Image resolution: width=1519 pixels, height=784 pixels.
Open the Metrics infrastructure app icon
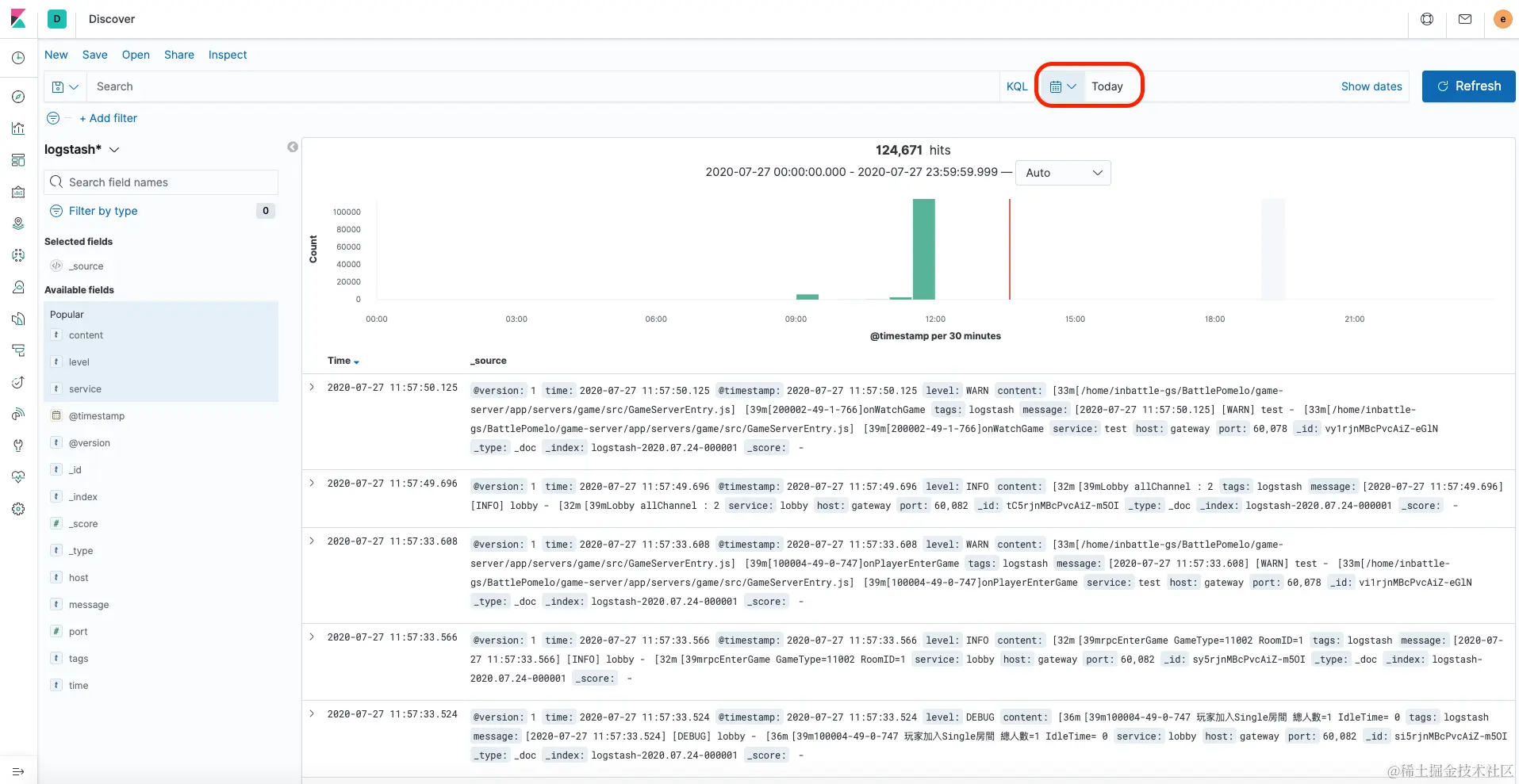tap(18, 287)
